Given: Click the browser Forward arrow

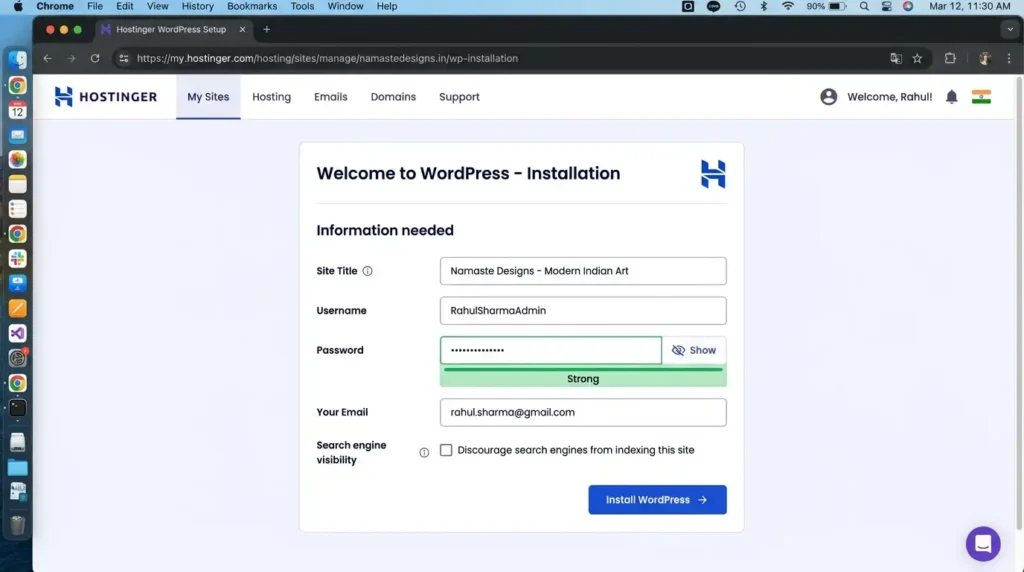Looking at the screenshot, I should coord(71,58).
